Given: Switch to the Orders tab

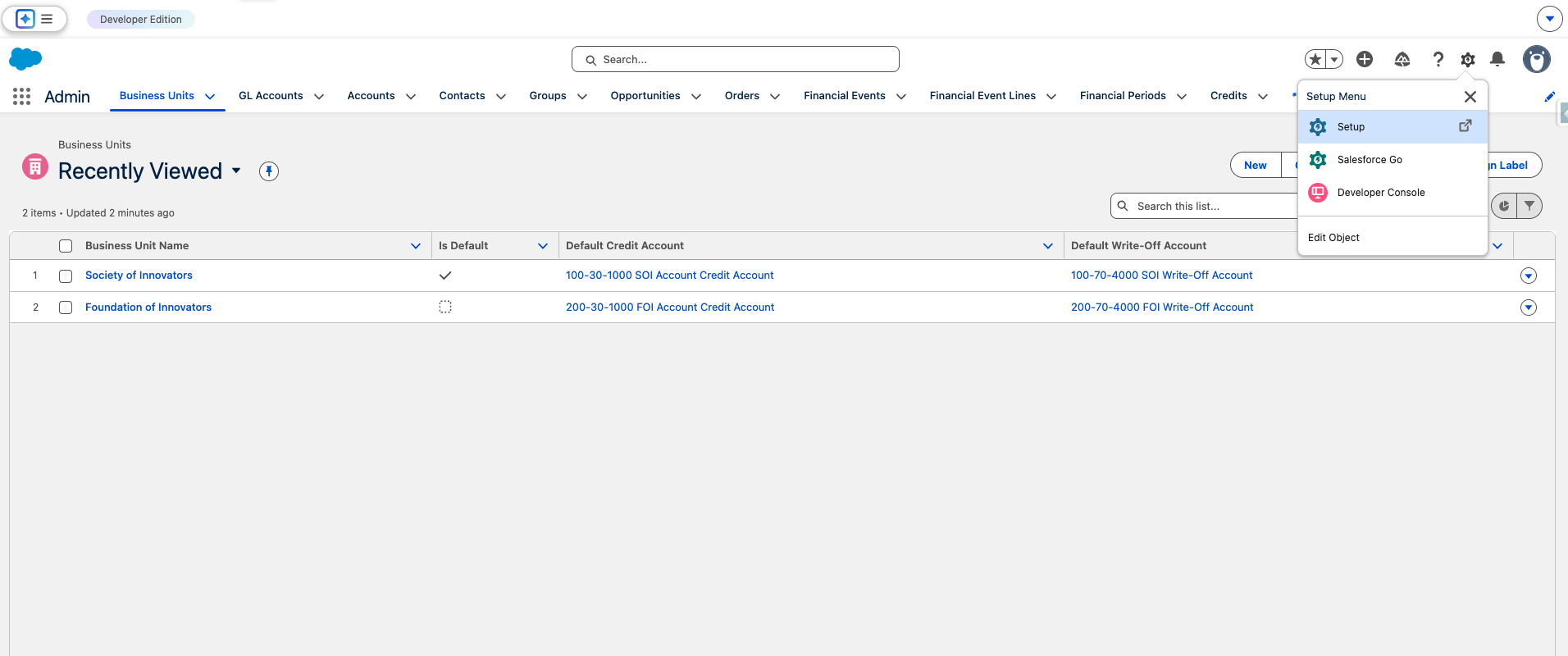Looking at the screenshot, I should (742, 96).
